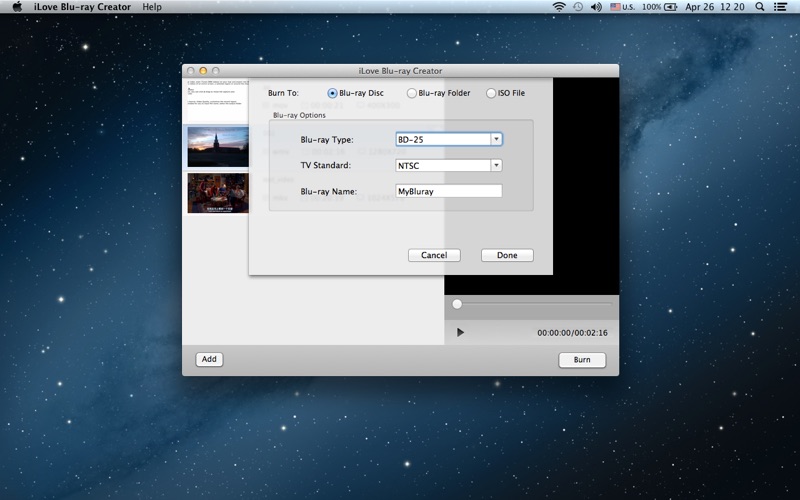Click the preview playback slider knob
Viewport: 800px width, 500px height.
pos(457,304)
